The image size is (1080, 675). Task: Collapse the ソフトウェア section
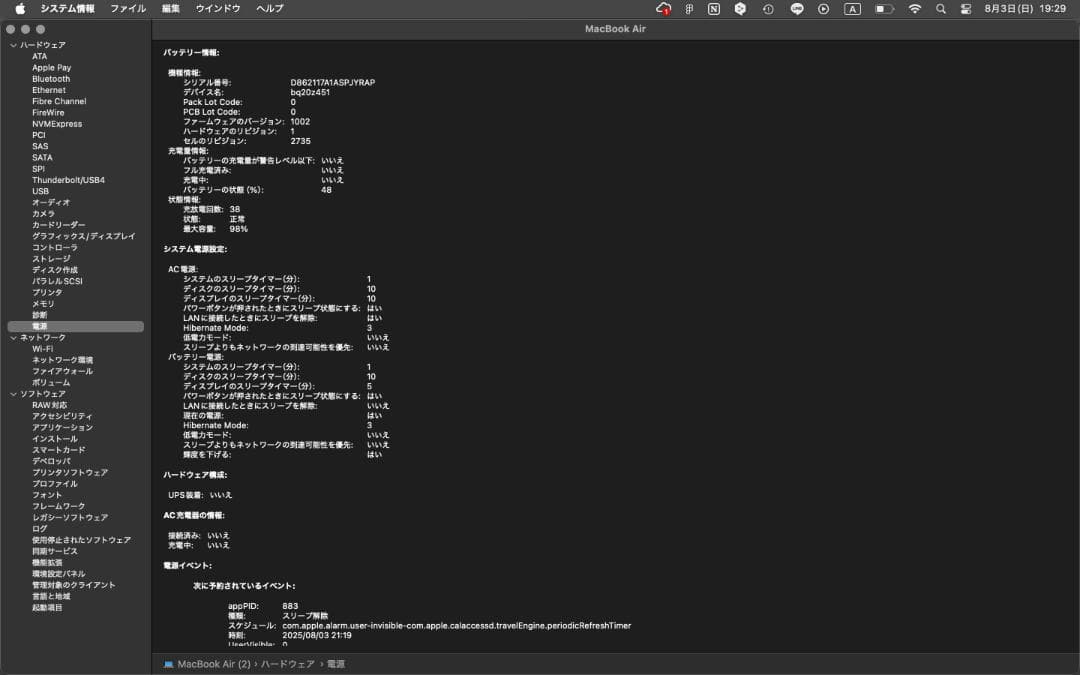point(12,394)
